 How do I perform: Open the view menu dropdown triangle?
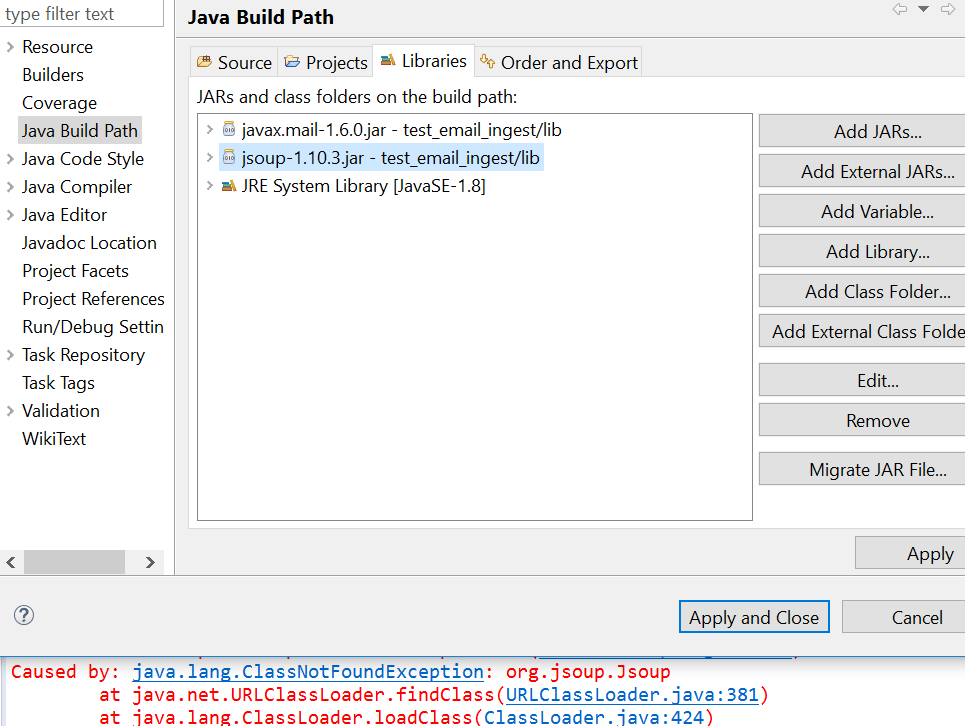922,9
